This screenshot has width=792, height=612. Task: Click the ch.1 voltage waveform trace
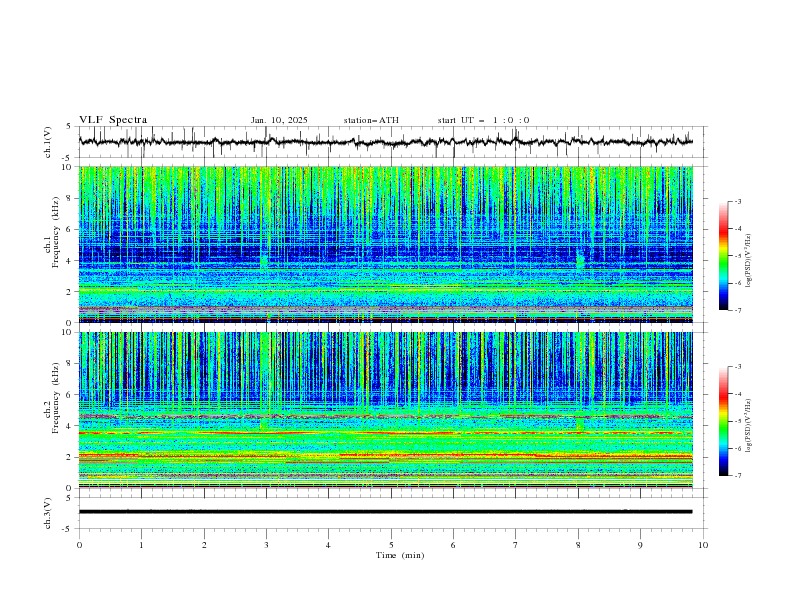point(385,142)
